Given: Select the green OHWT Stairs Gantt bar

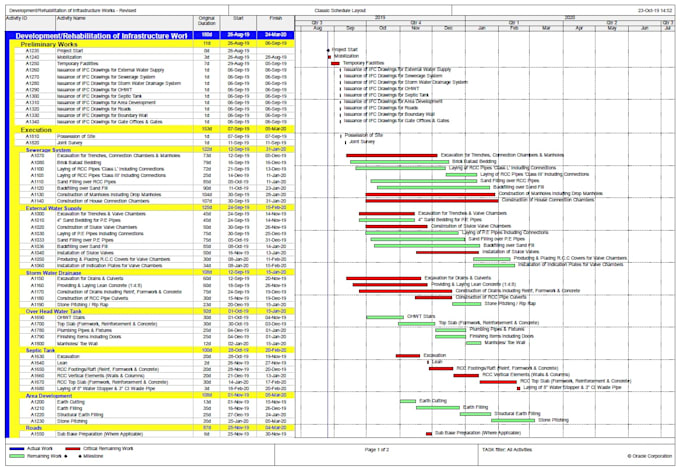Looking at the screenshot, I should (385, 317).
